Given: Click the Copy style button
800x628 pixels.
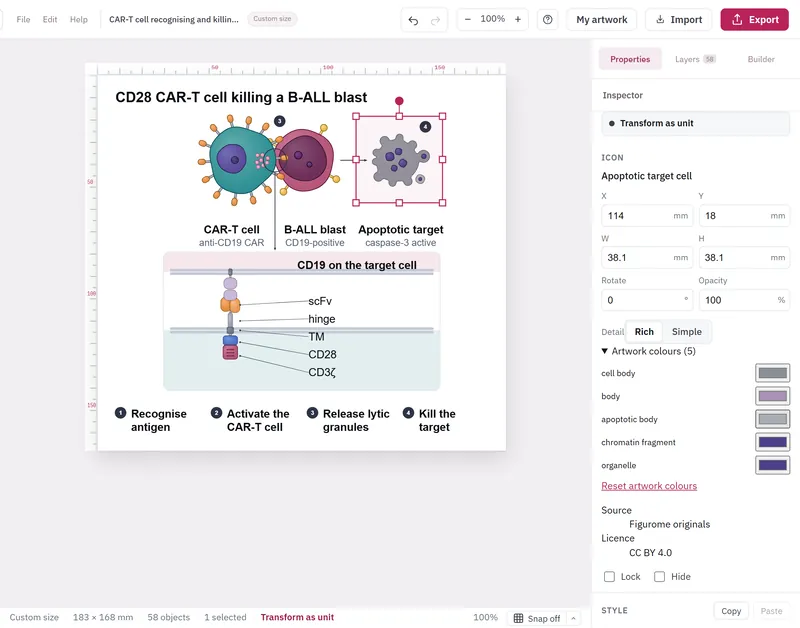Looking at the screenshot, I should 731,611.
